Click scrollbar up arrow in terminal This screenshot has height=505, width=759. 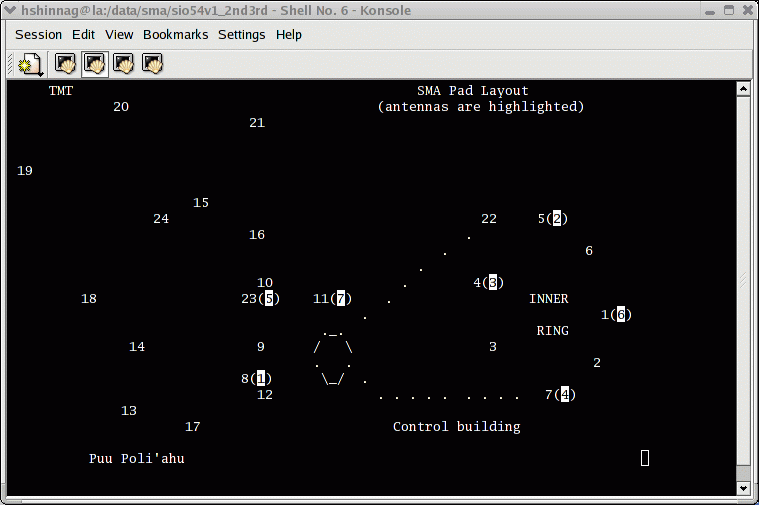tap(744, 89)
